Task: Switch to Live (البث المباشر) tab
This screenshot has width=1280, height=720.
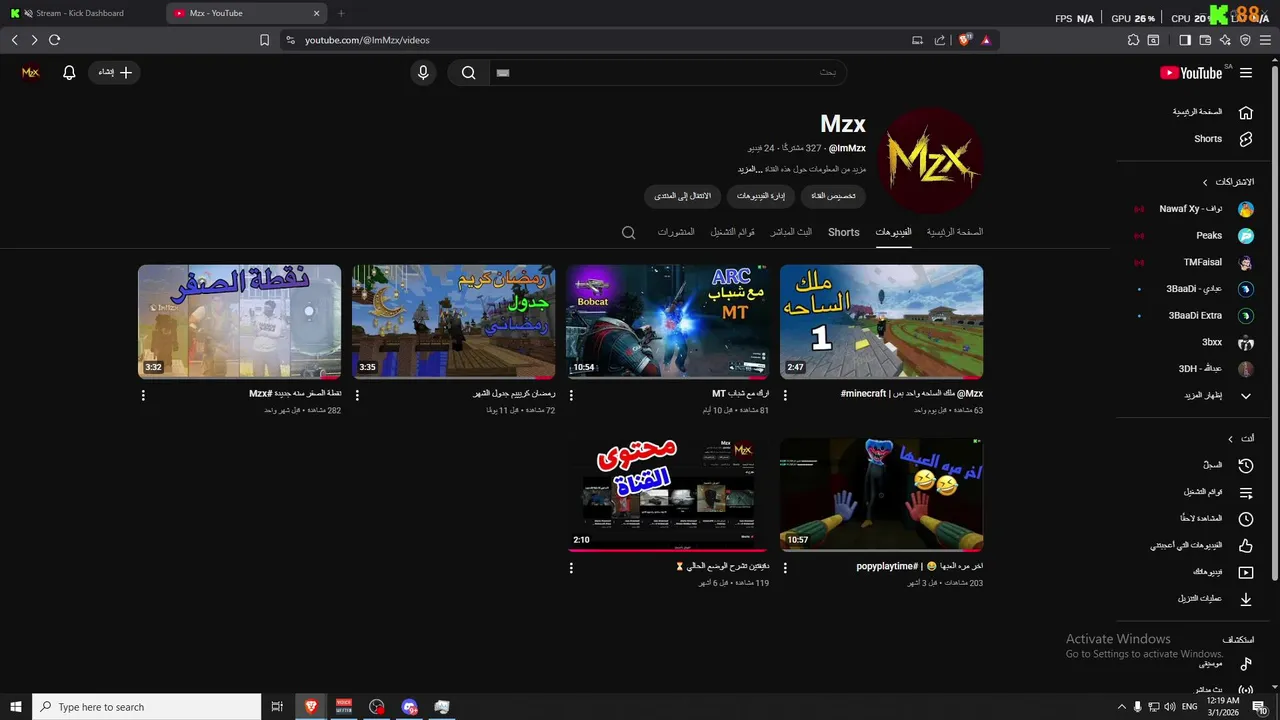Action: [x=790, y=232]
